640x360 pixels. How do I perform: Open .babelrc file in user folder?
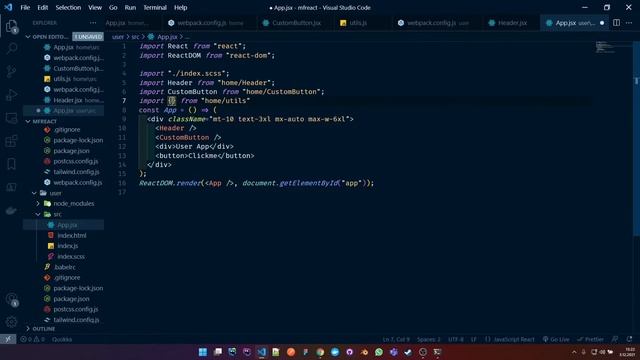[64, 267]
